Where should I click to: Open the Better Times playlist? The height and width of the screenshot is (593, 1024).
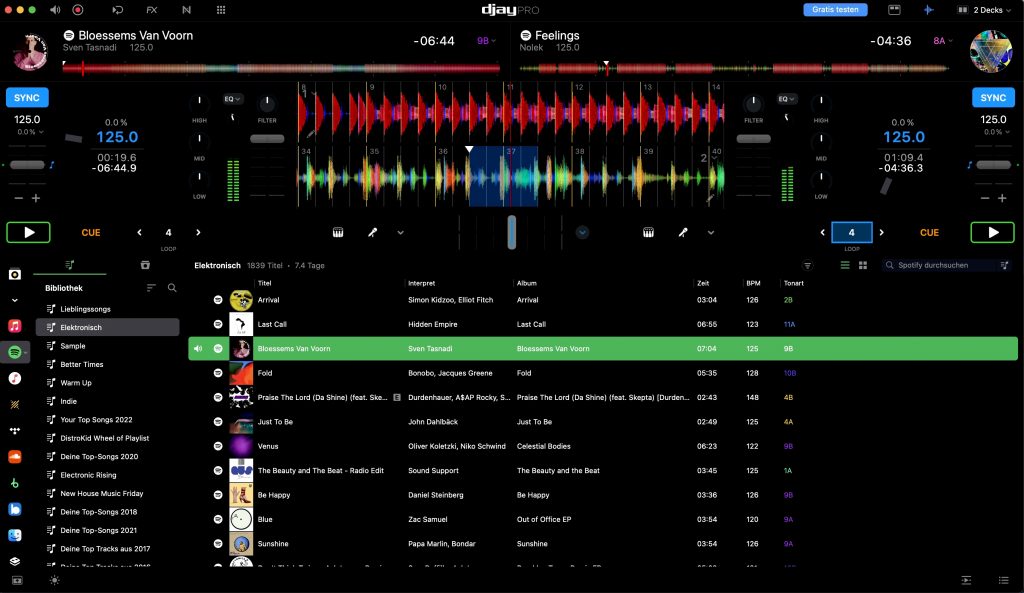pyautogui.click(x=82, y=364)
